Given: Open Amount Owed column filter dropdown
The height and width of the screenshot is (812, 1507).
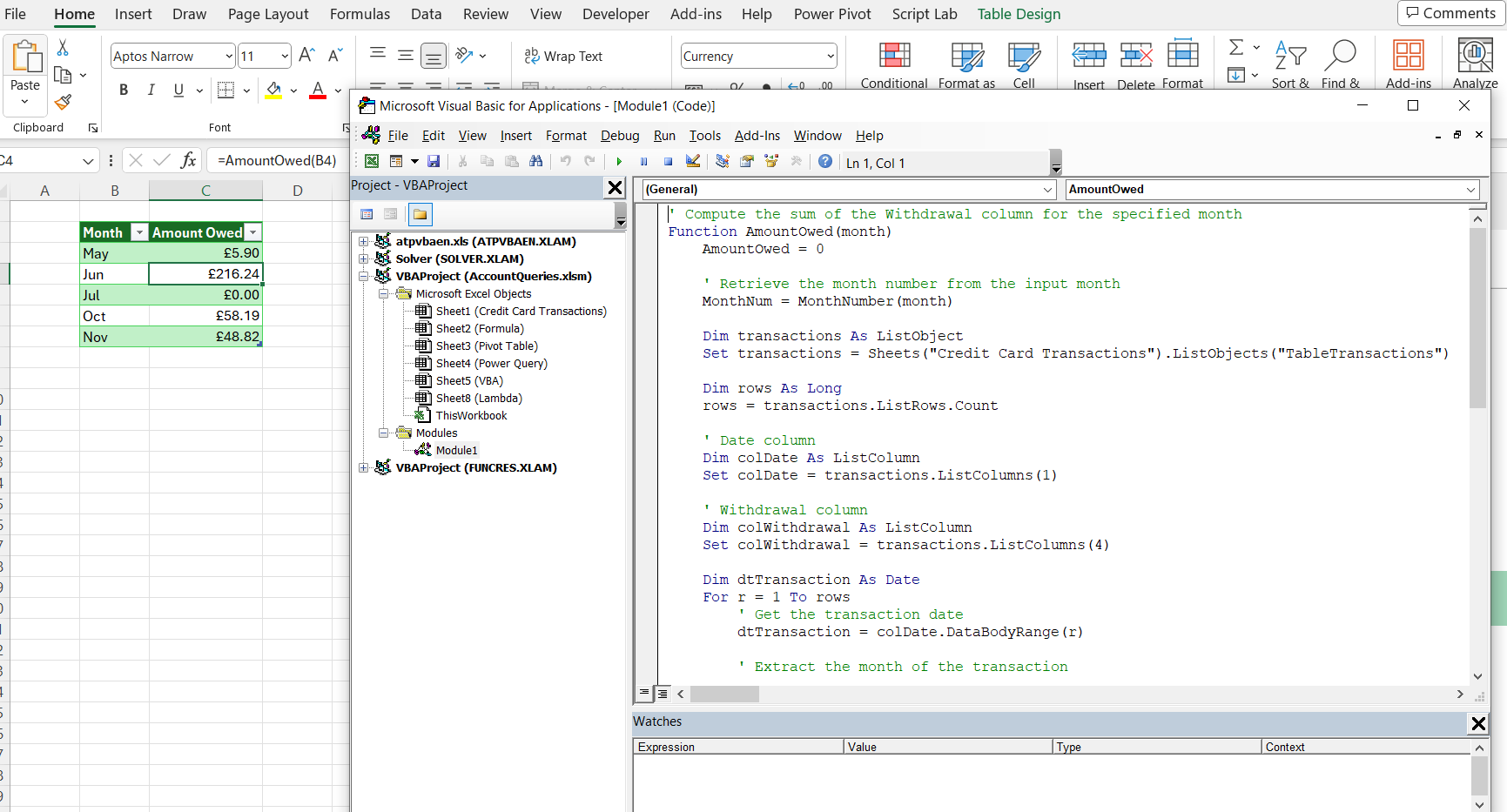Looking at the screenshot, I should 252,232.
